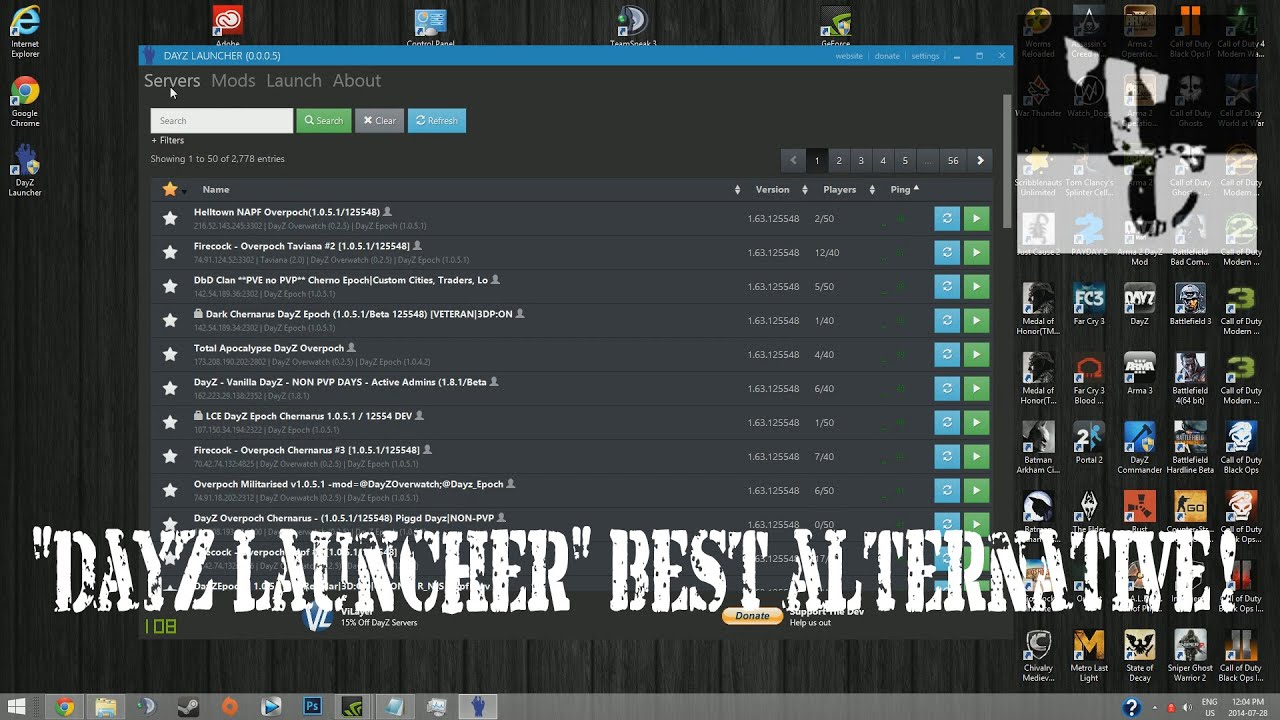1280x720 pixels.
Task: Toggle favorite on DayZ Vanilla NON PVP DAYS
Action: tap(170, 388)
